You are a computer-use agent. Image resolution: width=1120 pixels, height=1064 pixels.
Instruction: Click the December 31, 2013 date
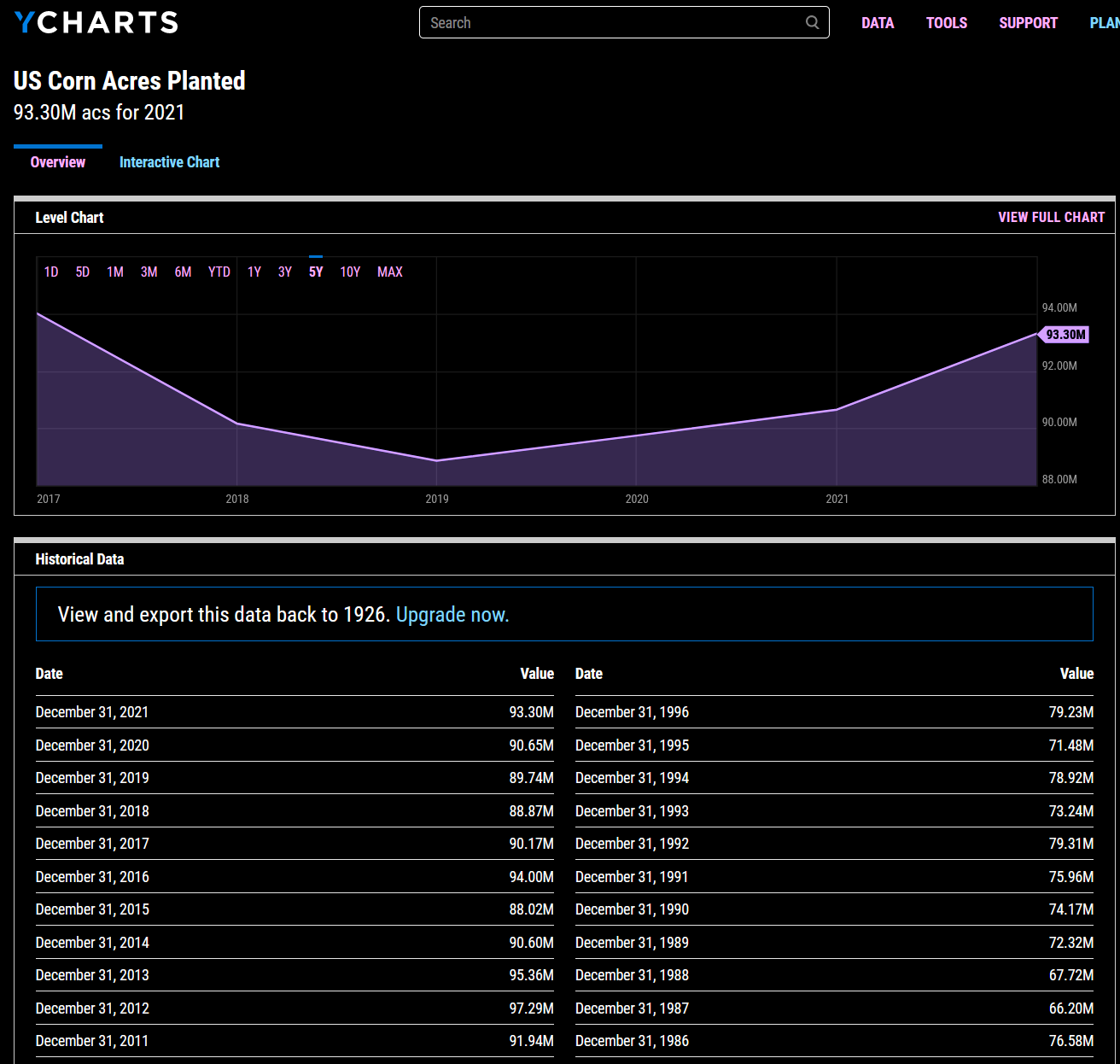click(92, 975)
